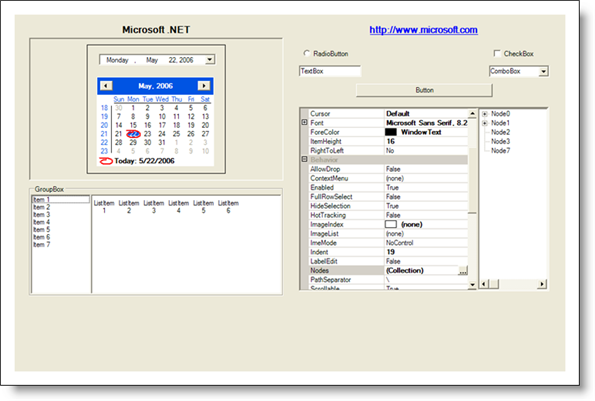The height and width of the screenshot is (401, 595).
Task: Open the Nodes collection ellipsis button
Action: [x=463, y=270]
